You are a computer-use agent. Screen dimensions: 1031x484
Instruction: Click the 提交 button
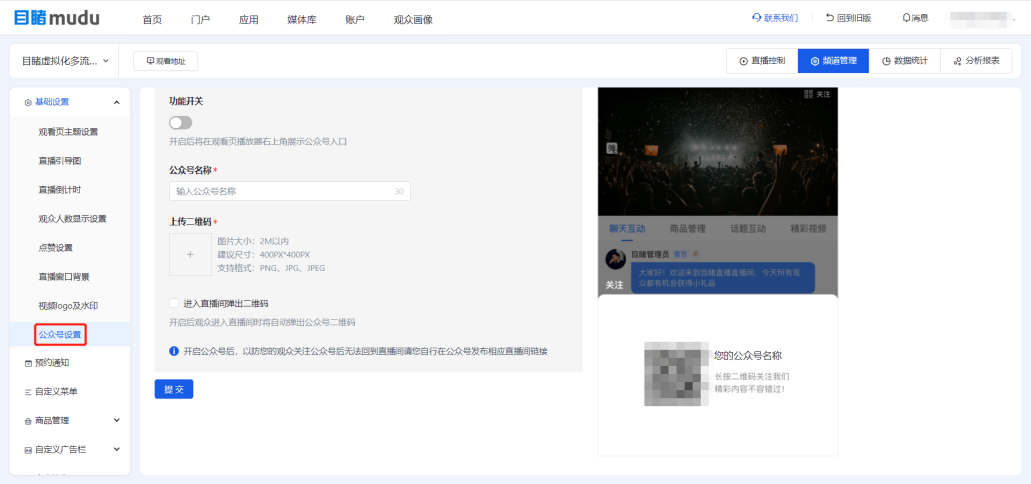coord(174,389)
